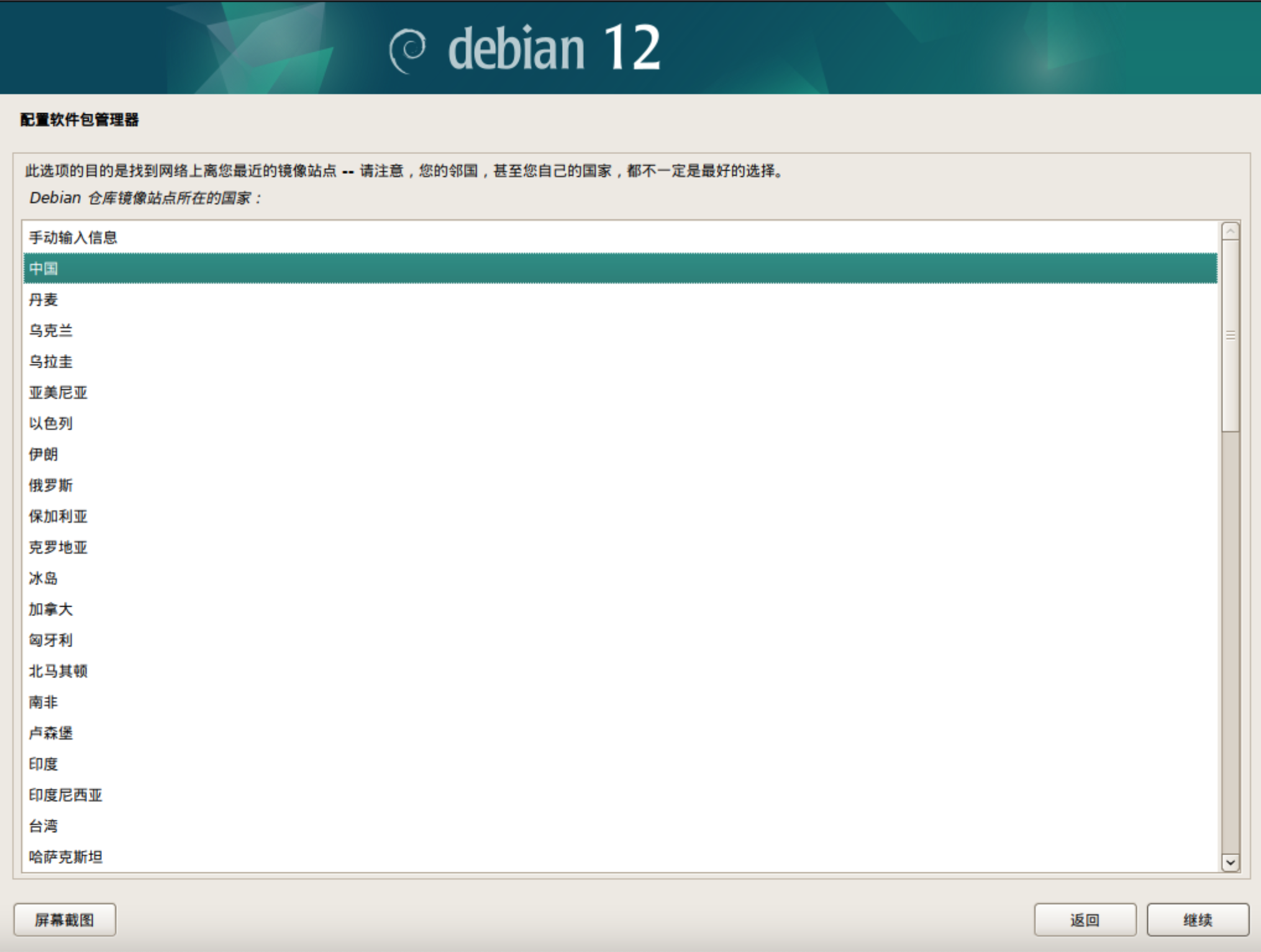Choose 印度尼西亚 mirror country
Image resolution: width=1261 pixels, height=952 pixels.
pyautogui.click(x=66, y=796)
